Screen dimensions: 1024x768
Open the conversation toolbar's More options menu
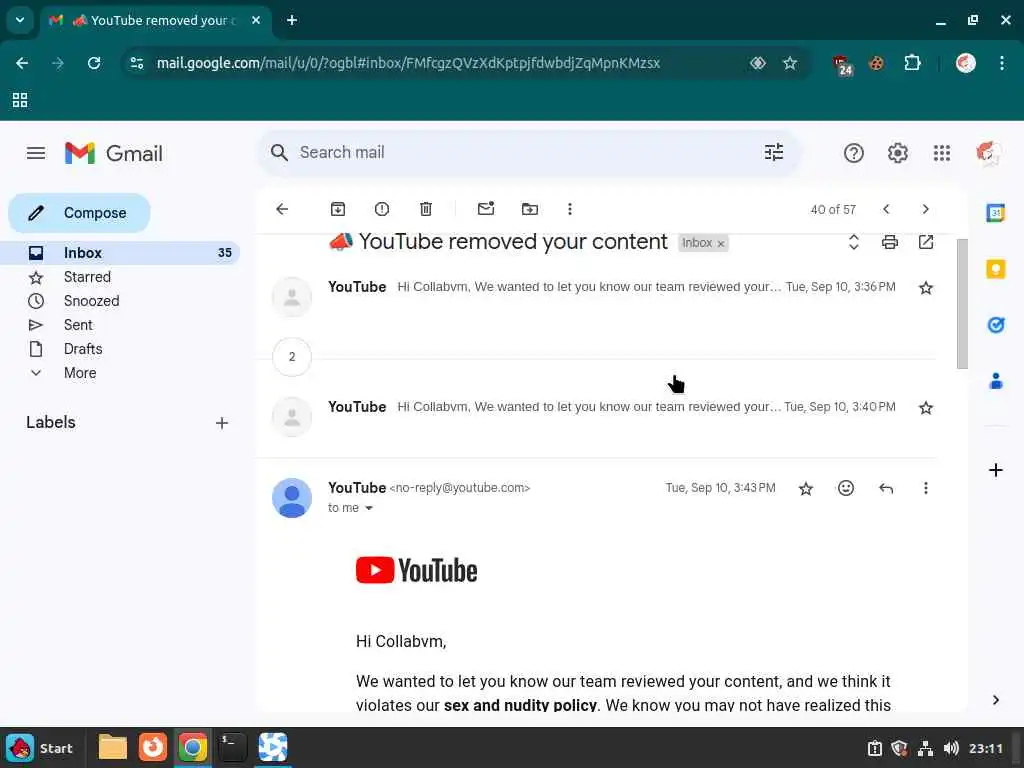point(569,209)
